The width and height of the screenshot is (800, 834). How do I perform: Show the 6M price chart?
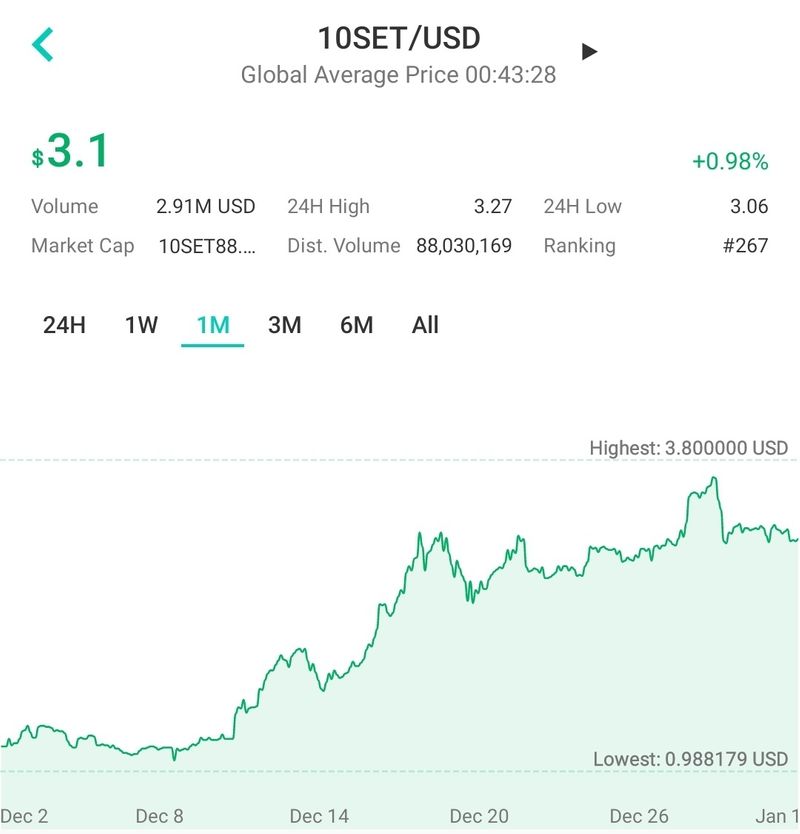(356, 325)
